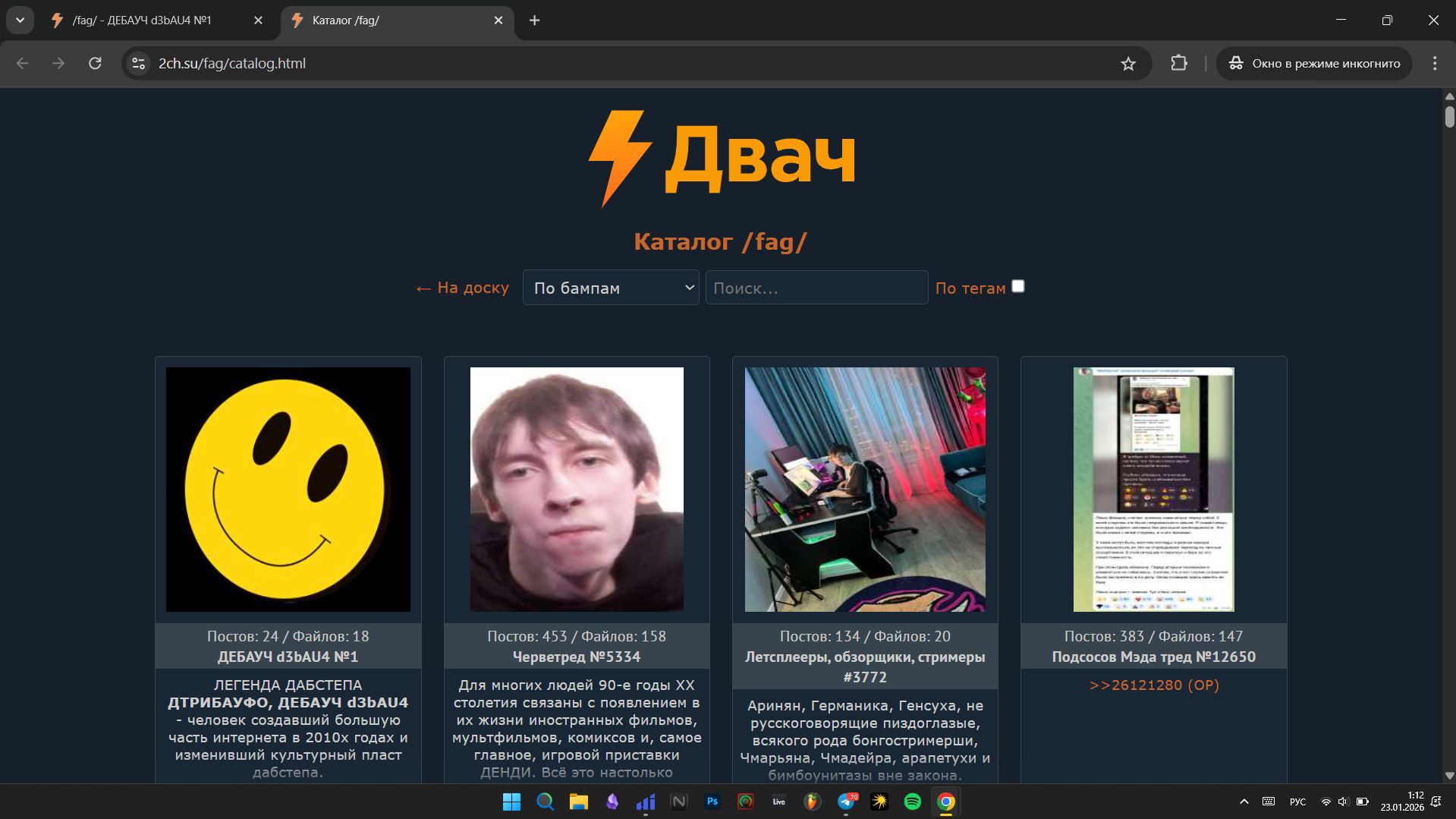
Task: Click the 'Постов: 134 / Файлов: 20' text
Action: point(865,636)
